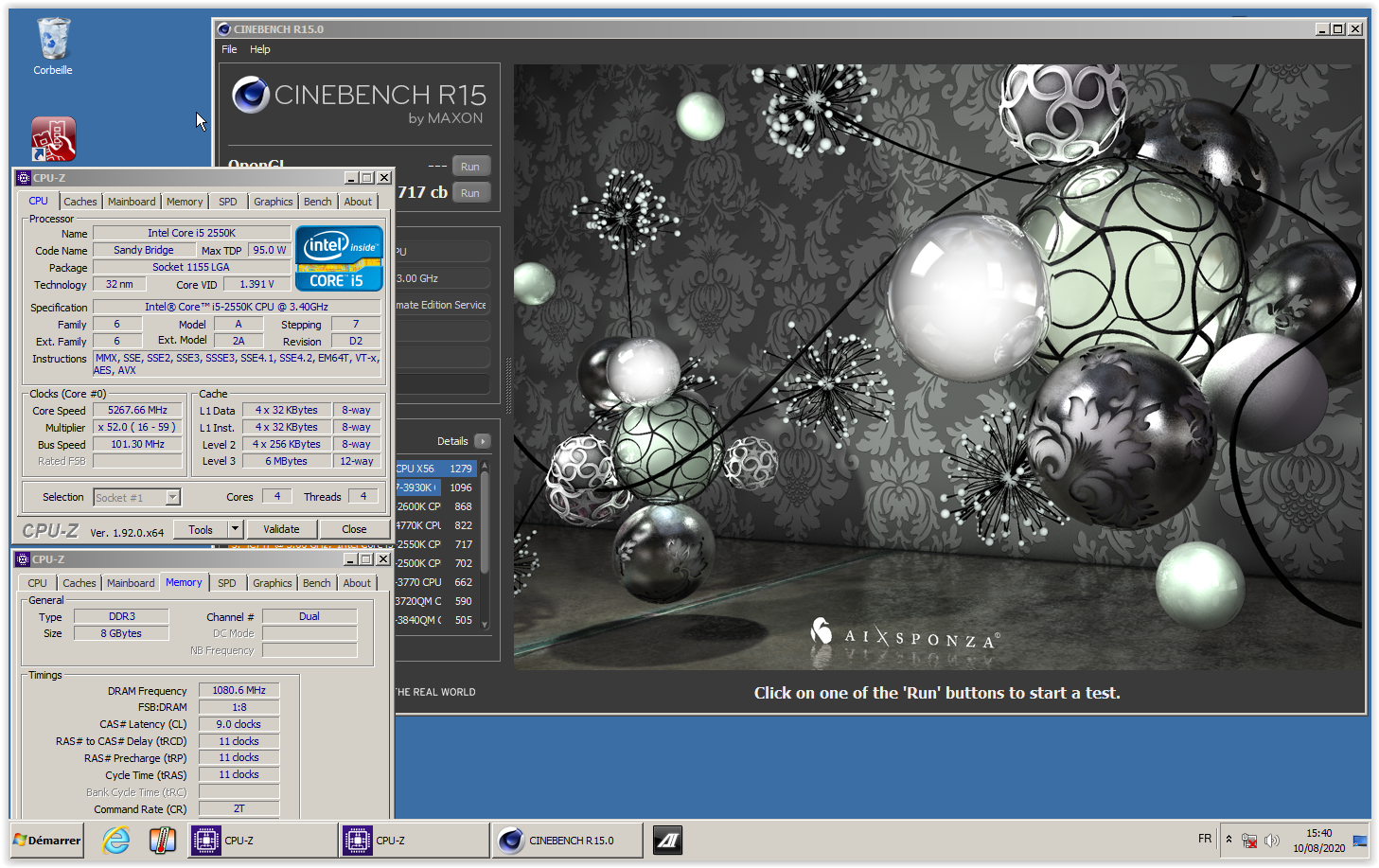The width and height of the screenshot is (1379, 868).
Task: Click the Bus Speed 101.30 MHz value
Action: pyautogui.click(x=137, y=444)
